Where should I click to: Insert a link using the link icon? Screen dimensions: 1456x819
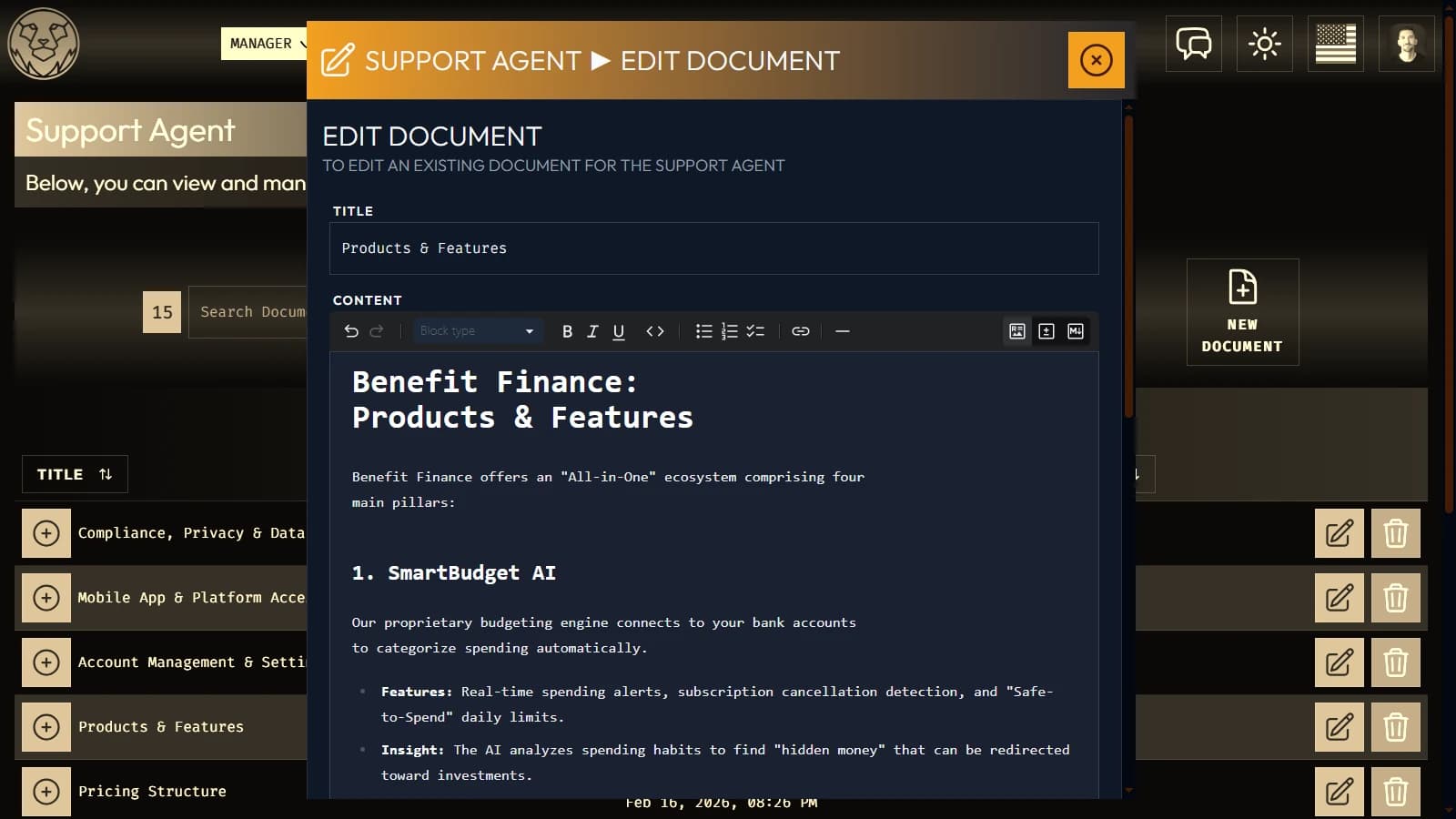802,331
